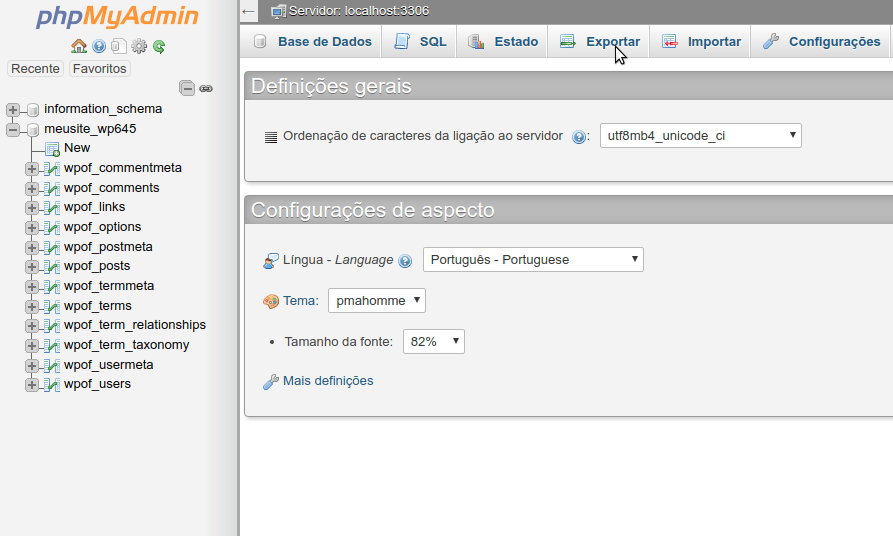The image size is (893, 536).
Task: Open the Tema pmahomme dropdown
Action: point(376,300)
